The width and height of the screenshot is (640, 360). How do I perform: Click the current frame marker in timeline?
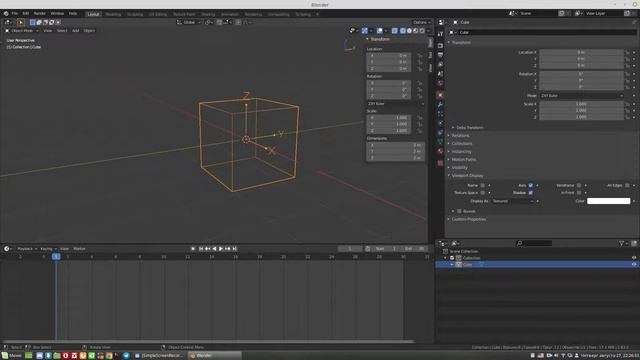[56, 256]
